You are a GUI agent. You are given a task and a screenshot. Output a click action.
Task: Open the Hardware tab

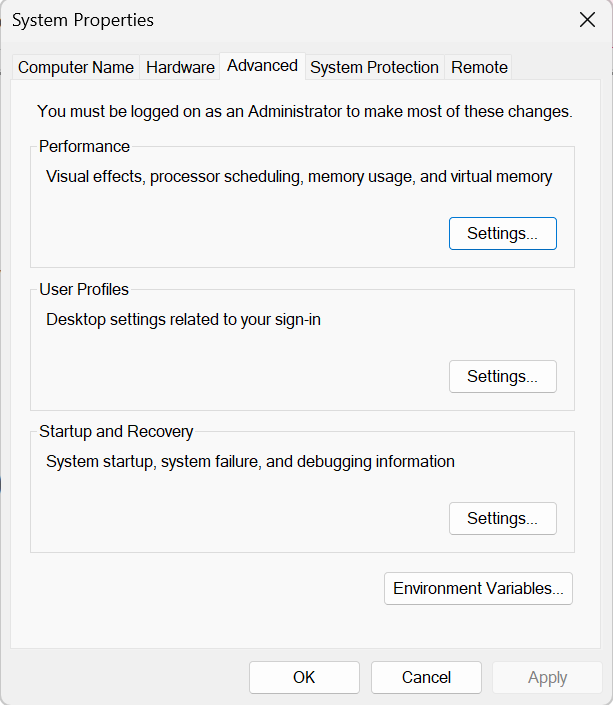coord(180,68)
